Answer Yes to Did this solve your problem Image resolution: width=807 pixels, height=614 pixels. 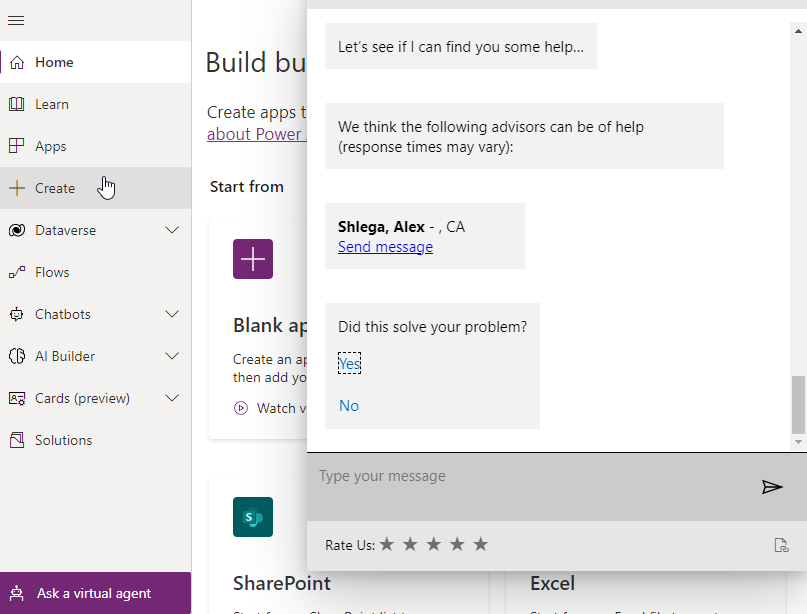click(x=349, y=363)
